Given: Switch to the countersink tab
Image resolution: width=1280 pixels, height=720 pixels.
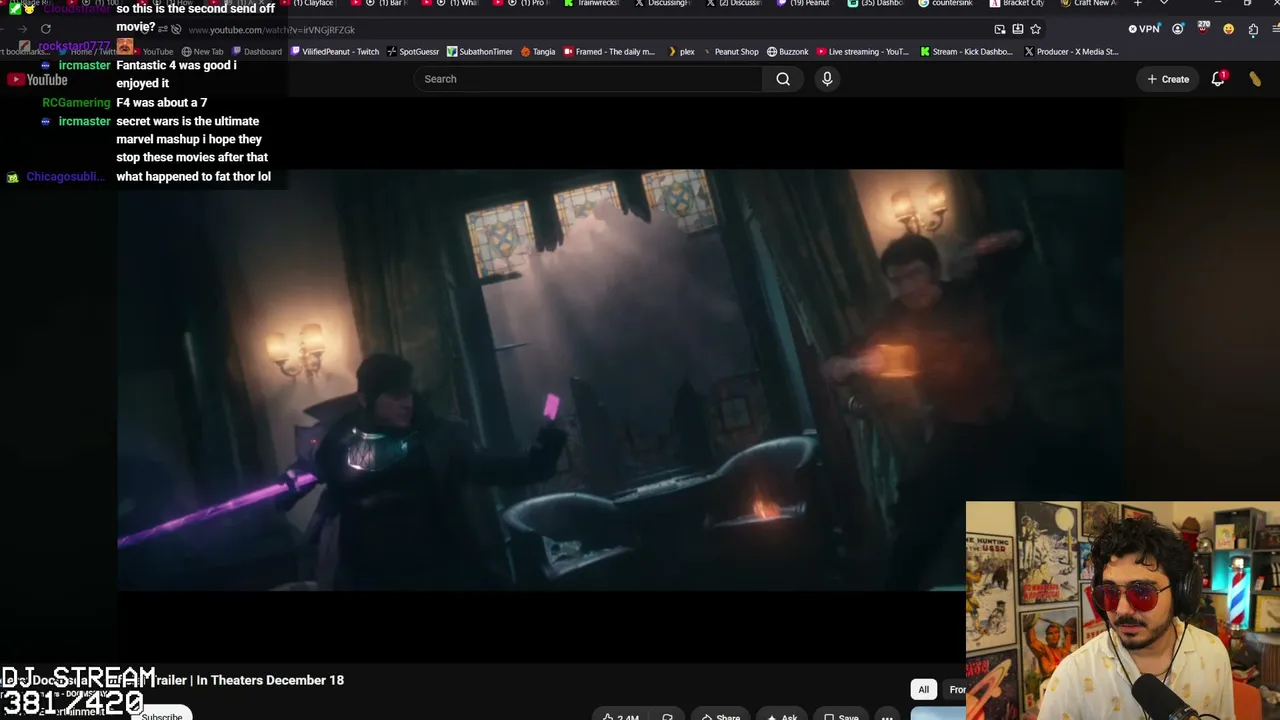Looking at the screenshot, I should (x=946, y=4).
